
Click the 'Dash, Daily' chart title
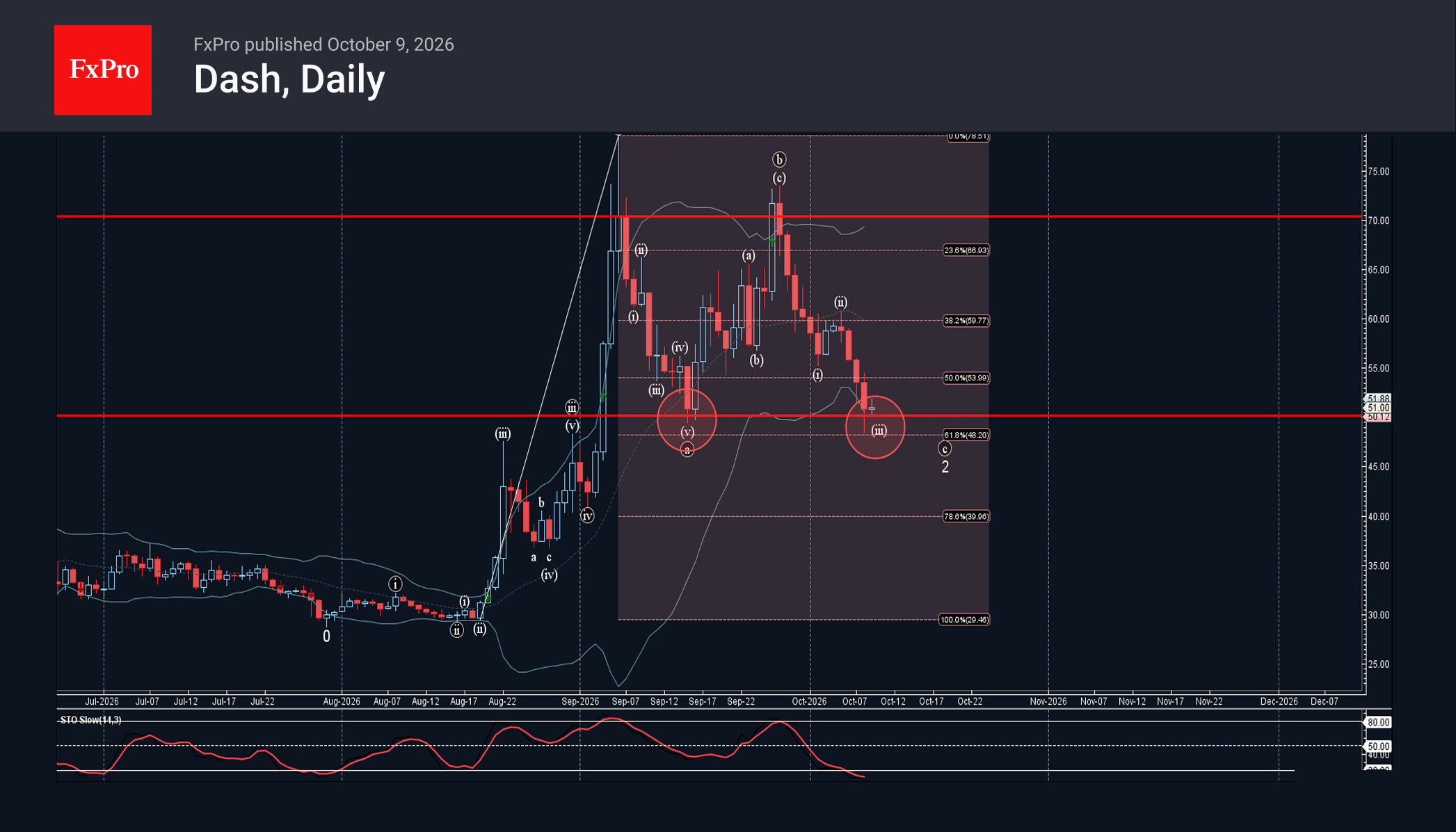(289, 79)
